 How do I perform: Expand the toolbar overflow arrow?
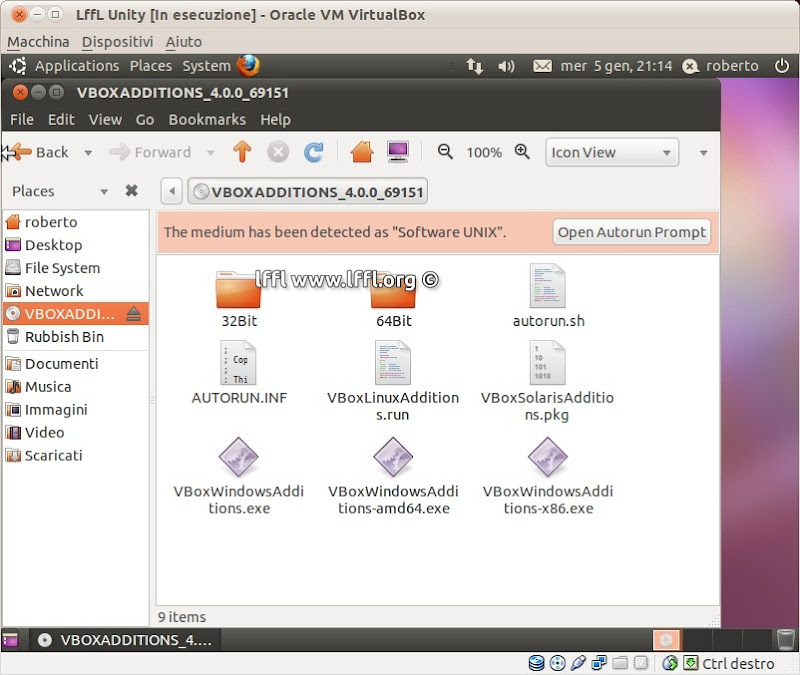(x=704, y=153)
